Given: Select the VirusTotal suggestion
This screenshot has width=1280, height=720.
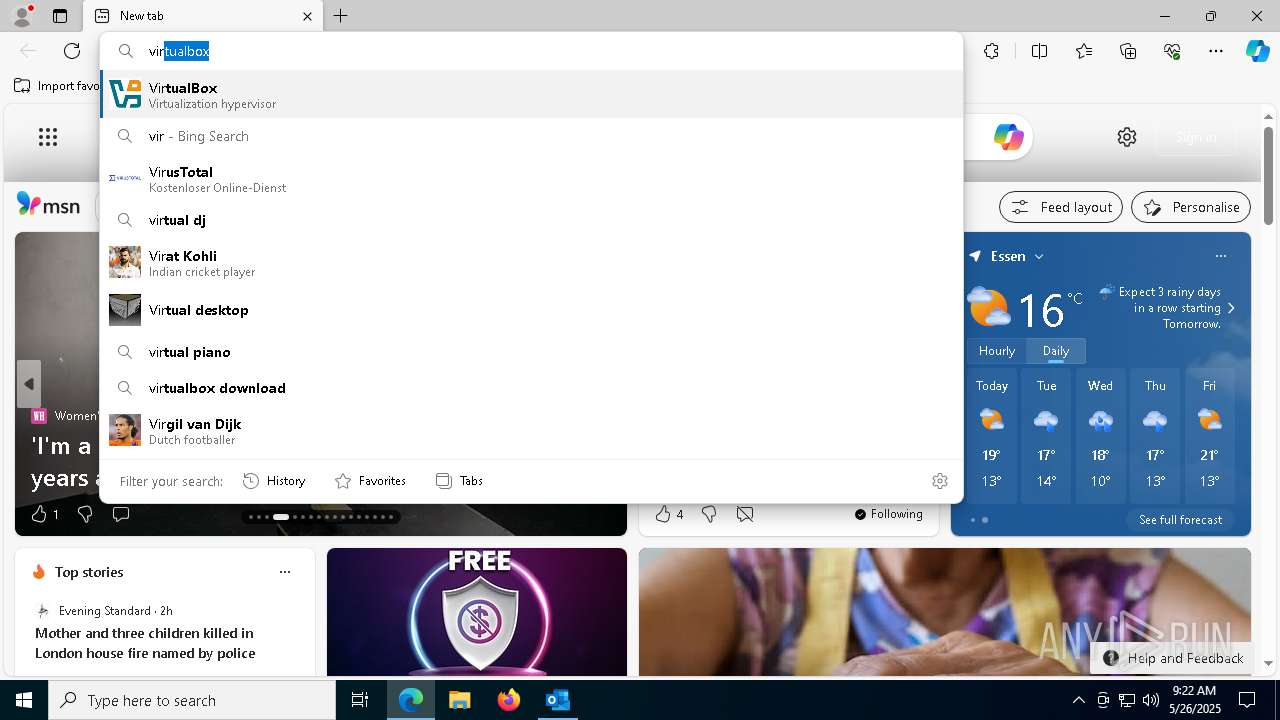Looking at the screenshot, I should coord(531,179).
